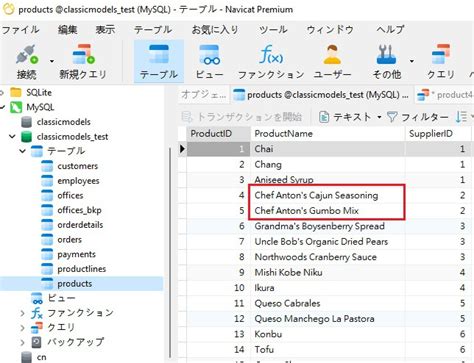Select the offices table
Viewport: 474px width, 363px height.
[x=62, y=195]
